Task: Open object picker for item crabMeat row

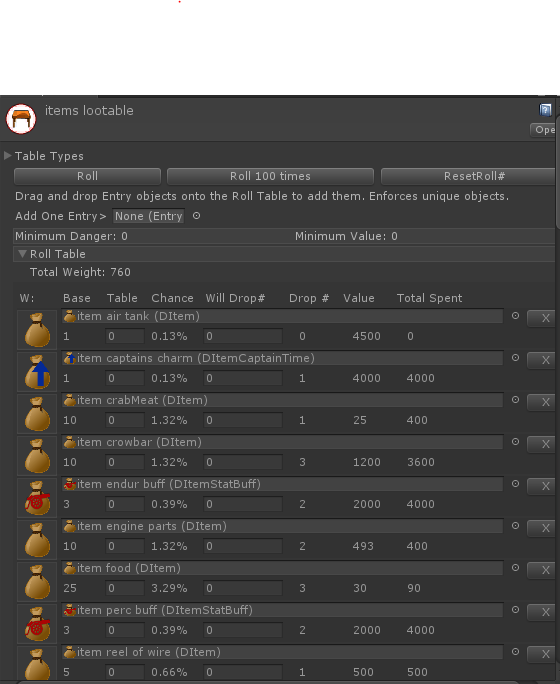Action: [x=515, y=400]
